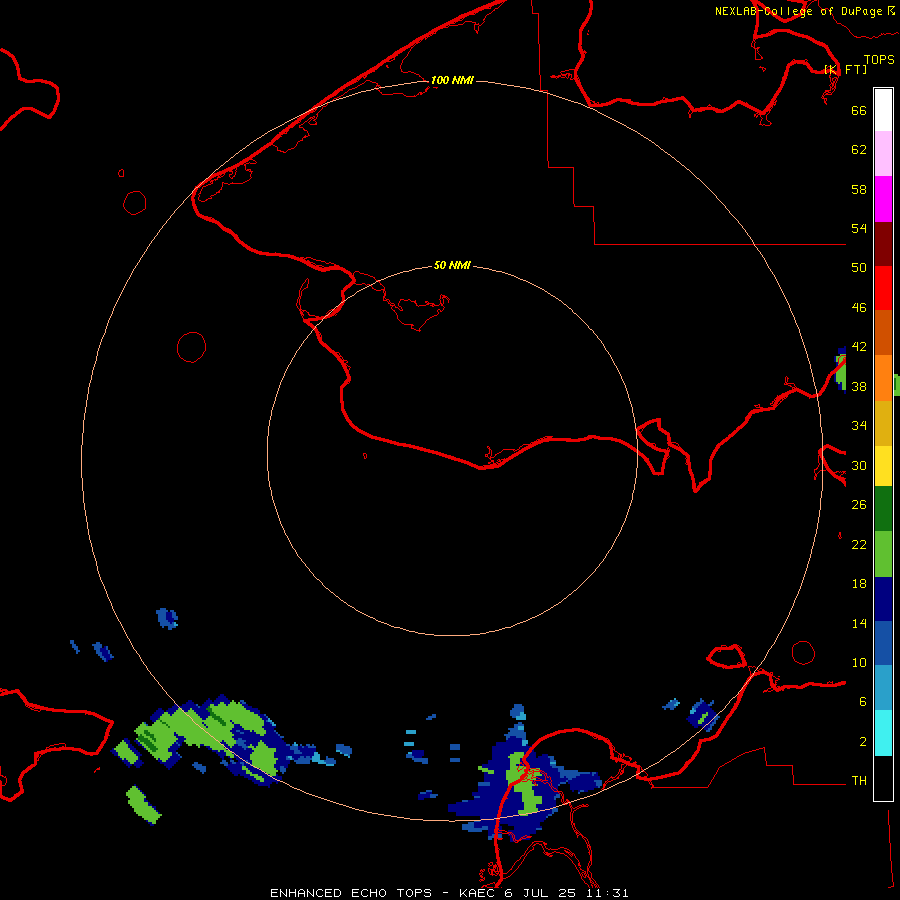The width and height of the screenshot is (900, 900).
Task: Click the dark red maroon legend swatch
Action: (x=883, y=243)
